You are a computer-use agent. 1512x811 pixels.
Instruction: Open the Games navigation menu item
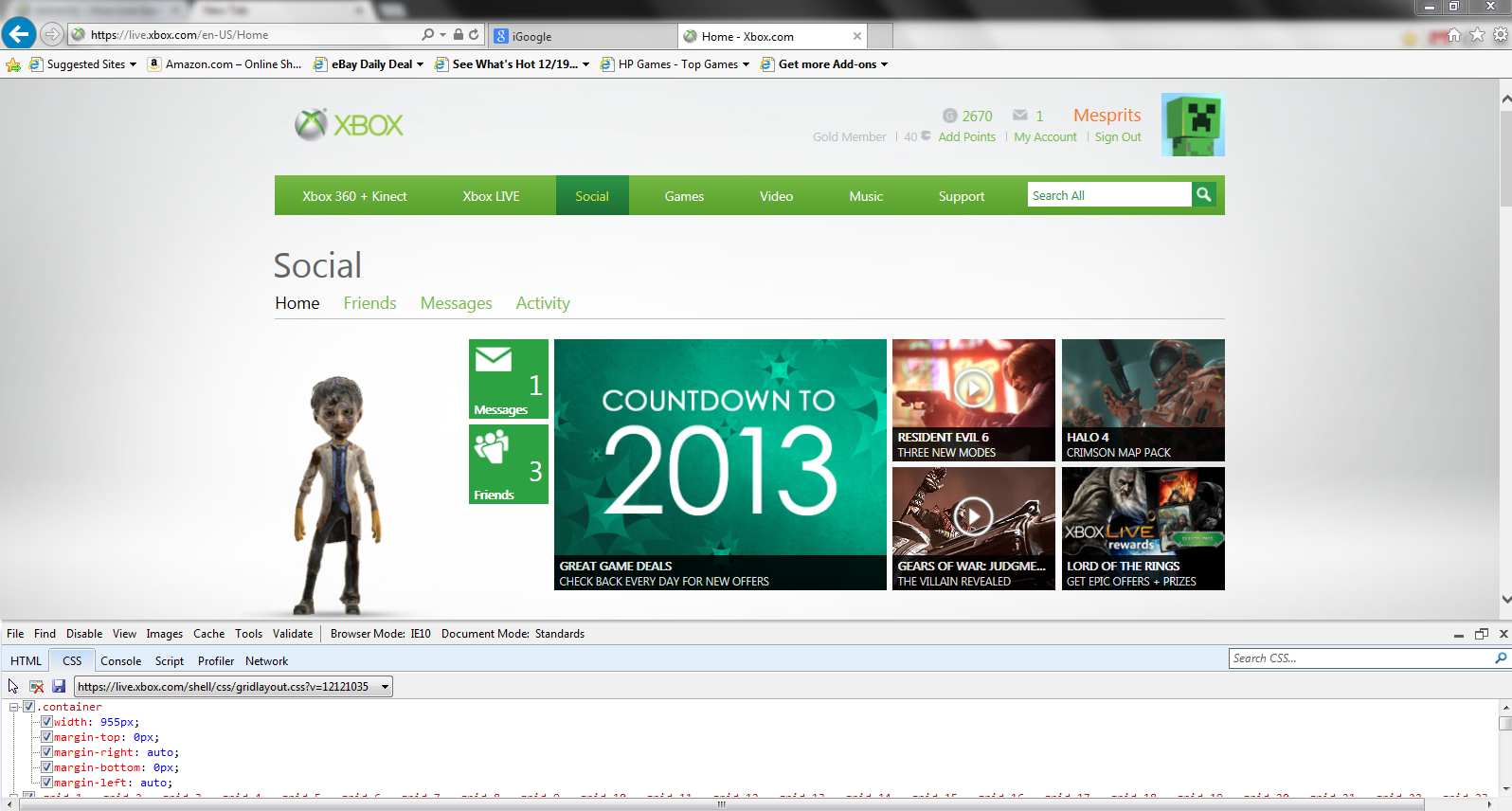click(x=684, y=196)
